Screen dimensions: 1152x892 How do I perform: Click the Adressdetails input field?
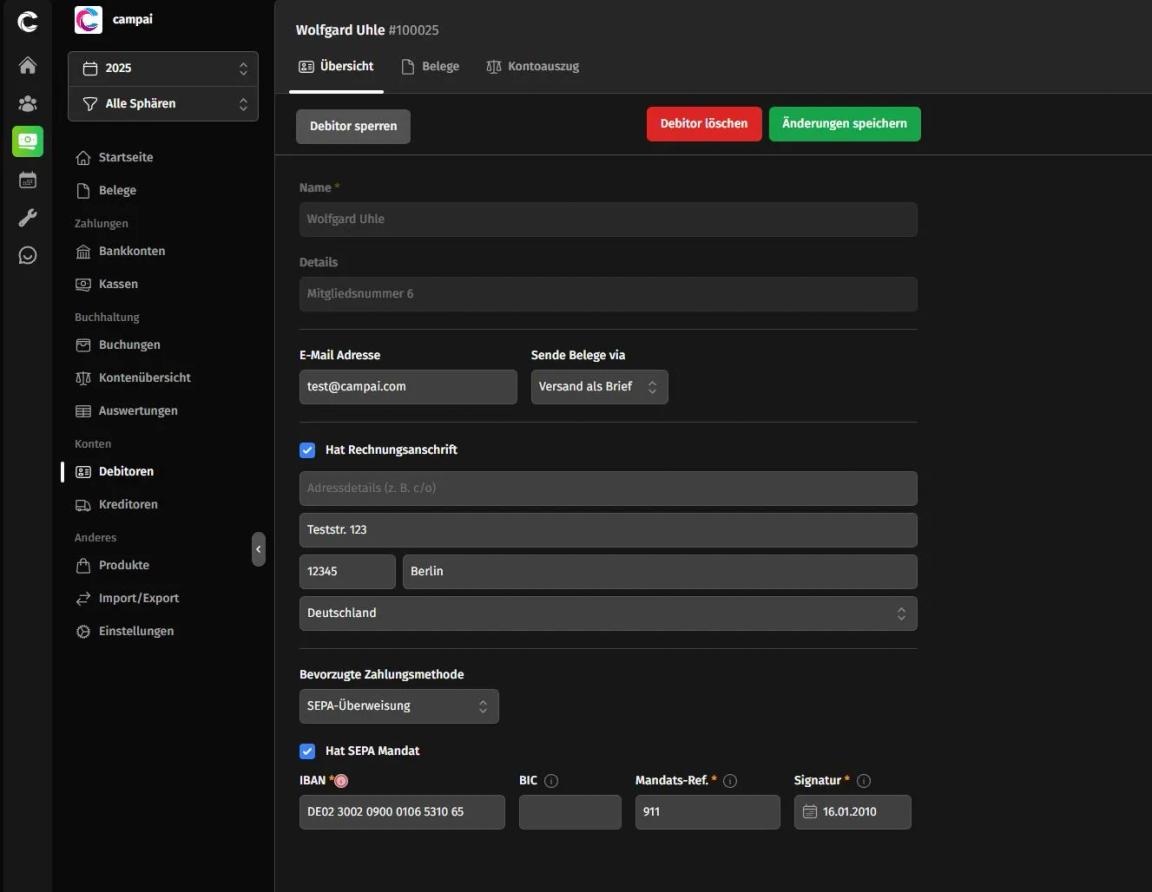click(x=608, y=488)
